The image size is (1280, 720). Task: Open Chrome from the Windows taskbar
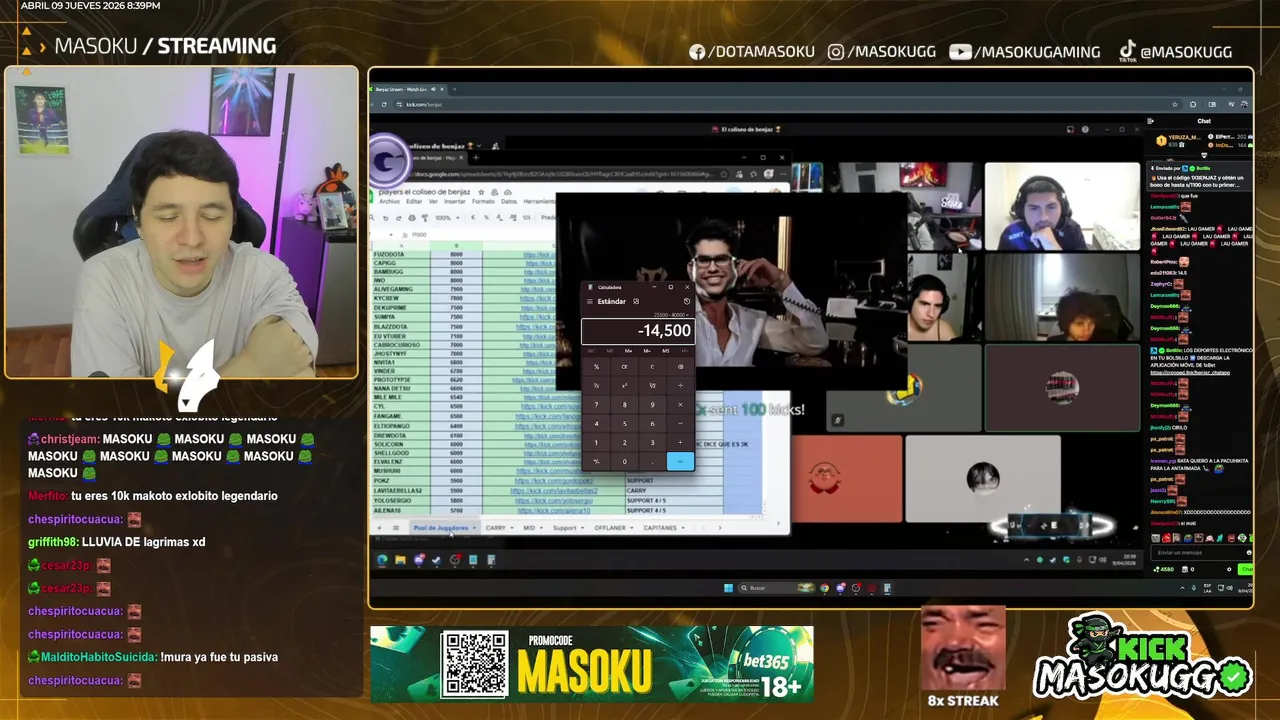[824, 588]
